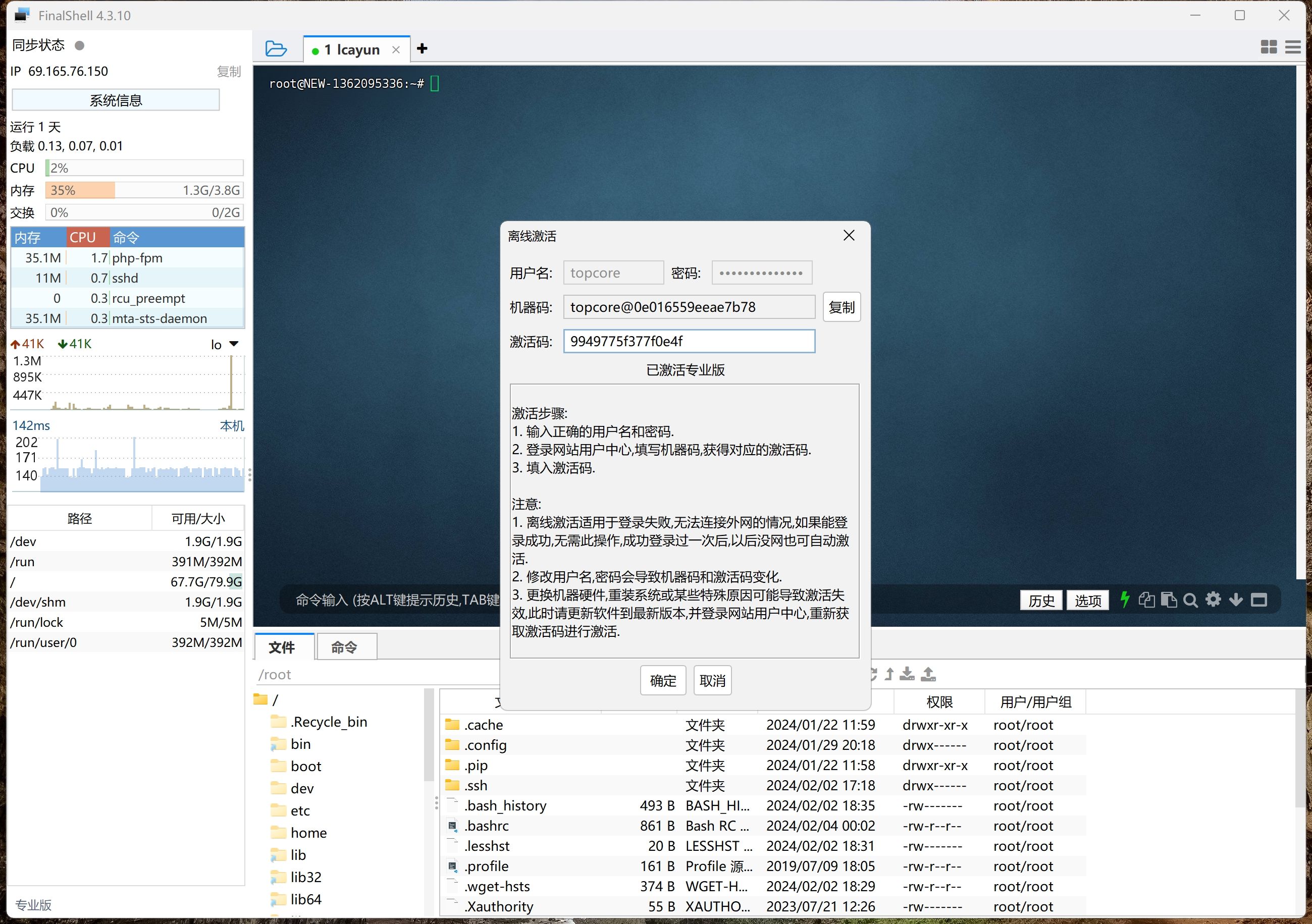Click the 权限 column header in file list
This screenshot has height=924, width=1312.
pos(939,702)
